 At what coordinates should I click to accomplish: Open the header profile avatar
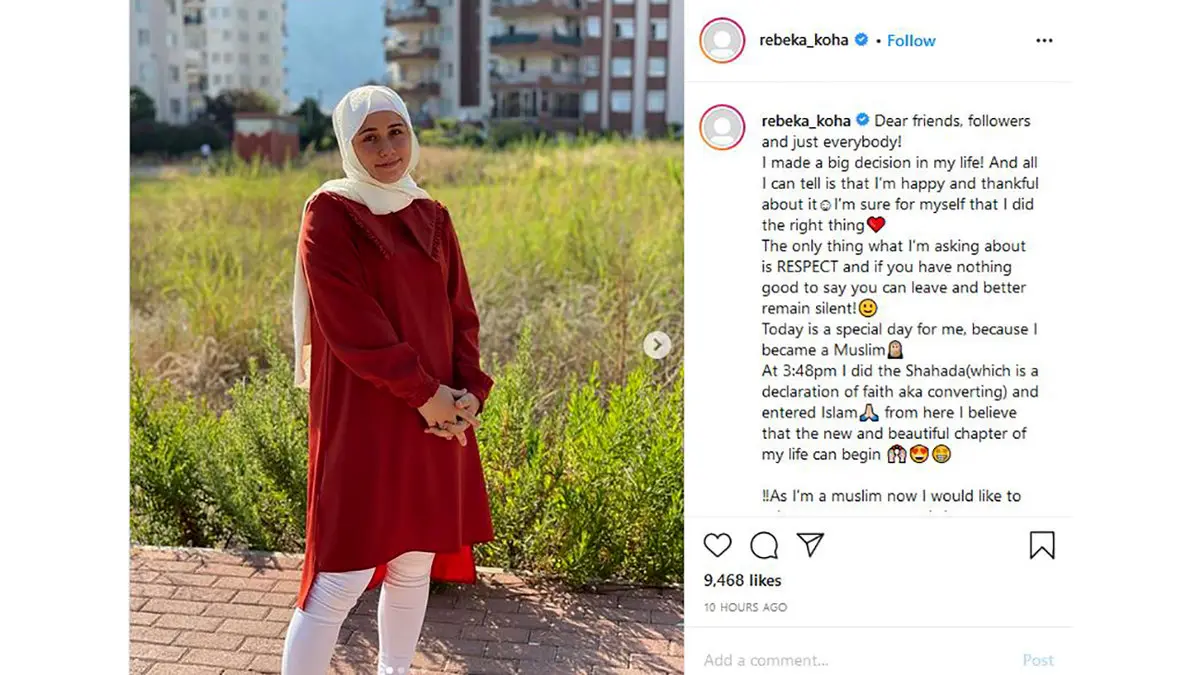722,41
